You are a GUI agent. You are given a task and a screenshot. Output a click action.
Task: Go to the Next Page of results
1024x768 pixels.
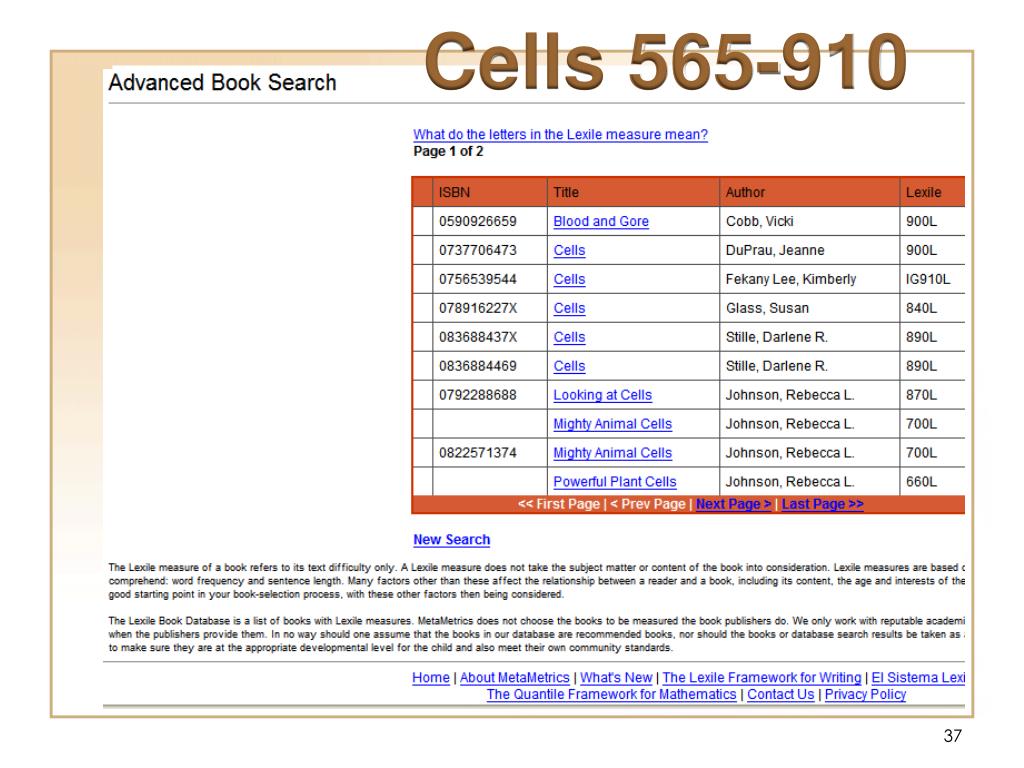pos(733,504)
